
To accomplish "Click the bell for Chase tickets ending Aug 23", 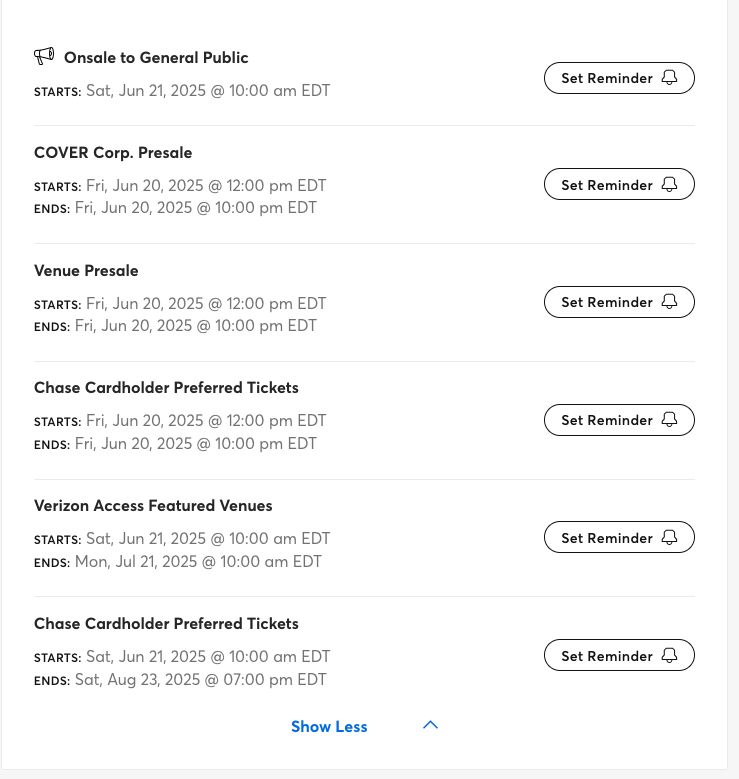I will pyautogui.click(x=670, y=656).
